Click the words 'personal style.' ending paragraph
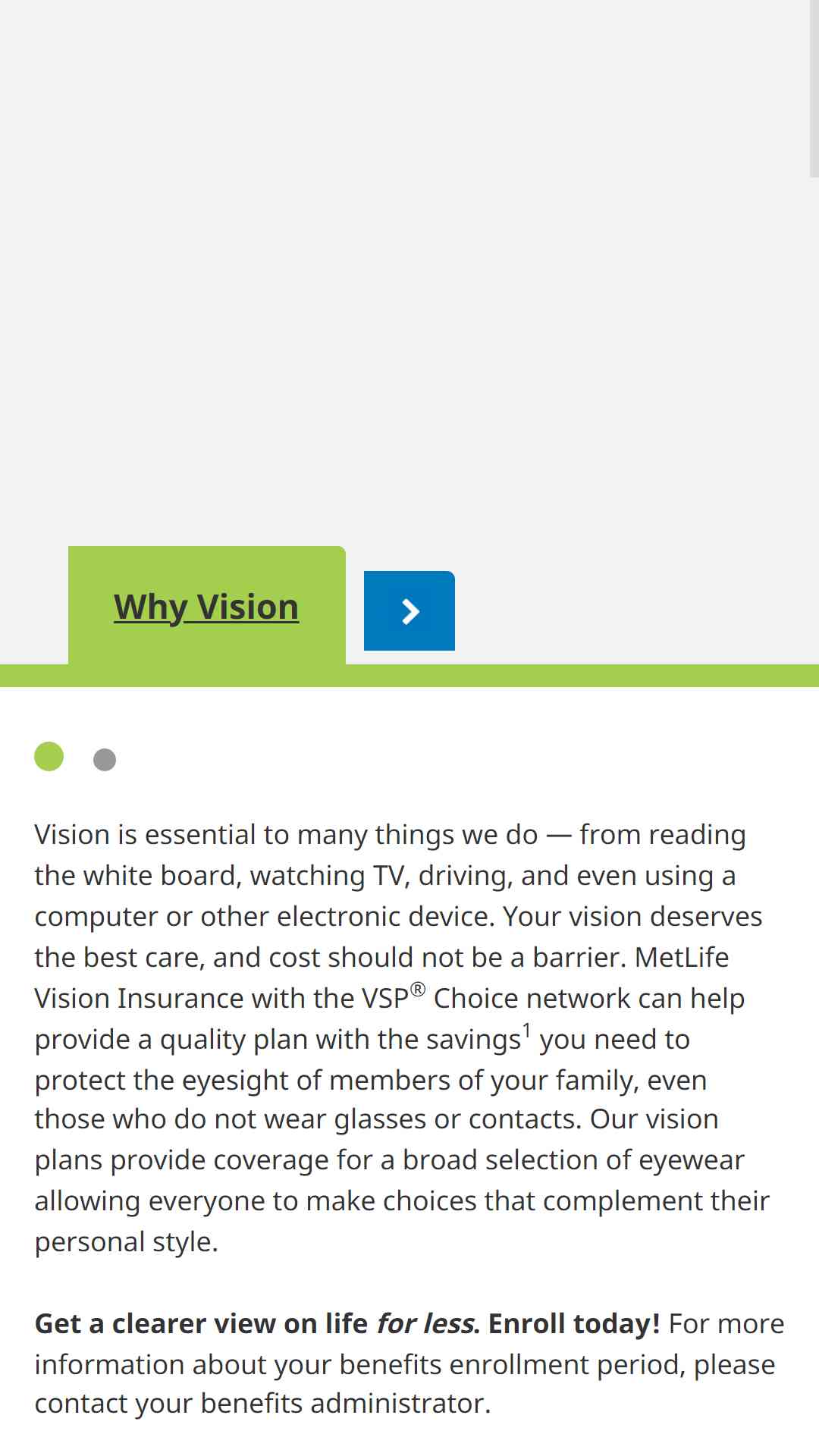The height and width of the screenshot is (1456, 819). click(127, 1243)
